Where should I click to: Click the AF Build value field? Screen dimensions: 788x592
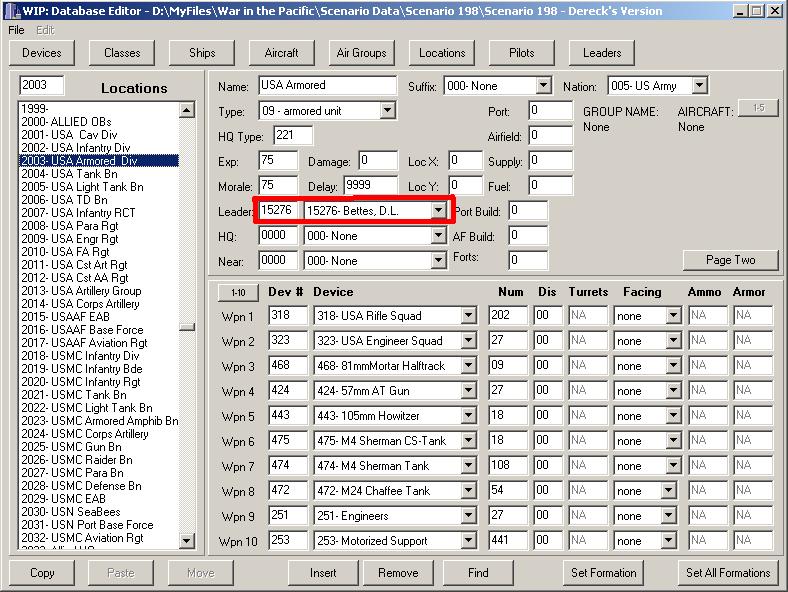[528, 236]
